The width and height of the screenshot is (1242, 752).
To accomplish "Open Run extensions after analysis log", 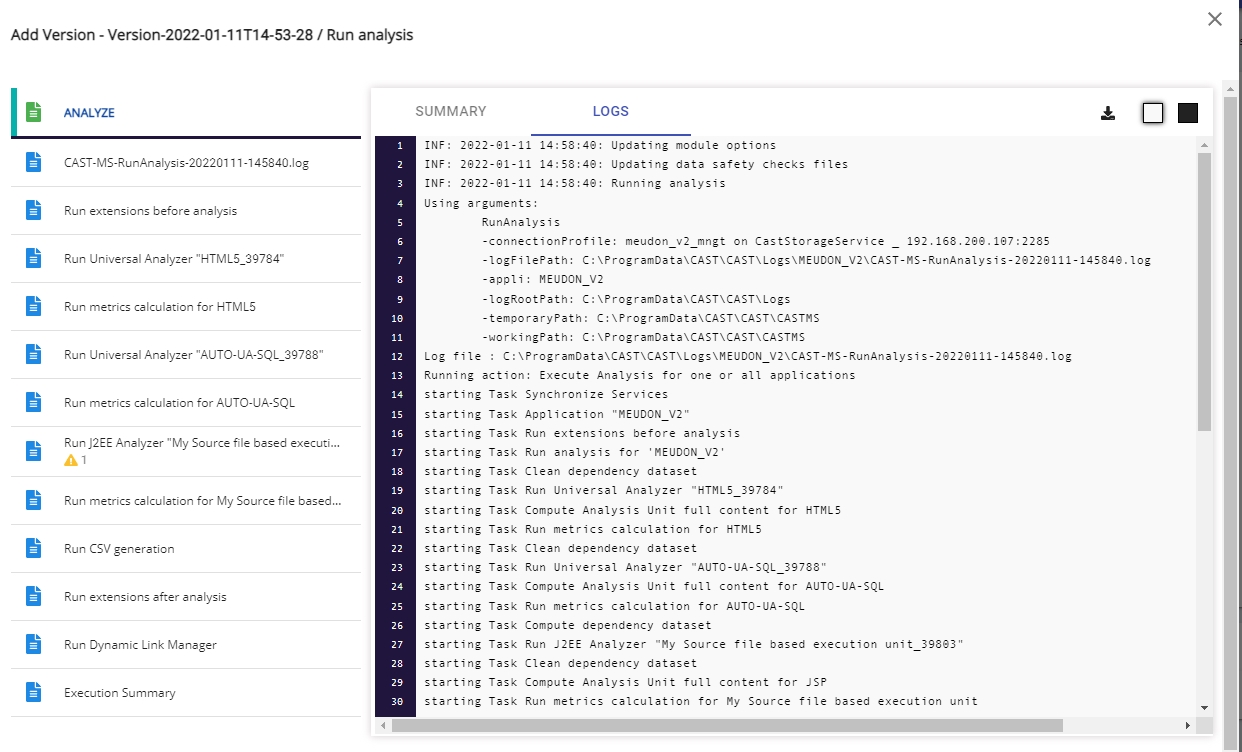I will pyautogui.click(x=186, y=596).
